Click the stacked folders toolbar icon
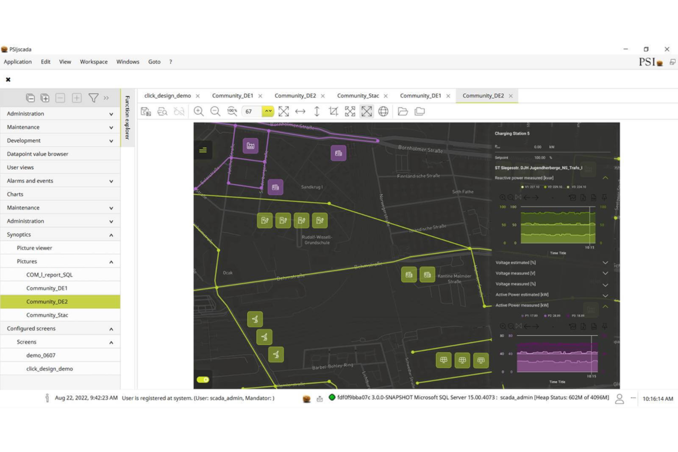Image resolution: width=678 pixels, height=452 pixels. 420,112
